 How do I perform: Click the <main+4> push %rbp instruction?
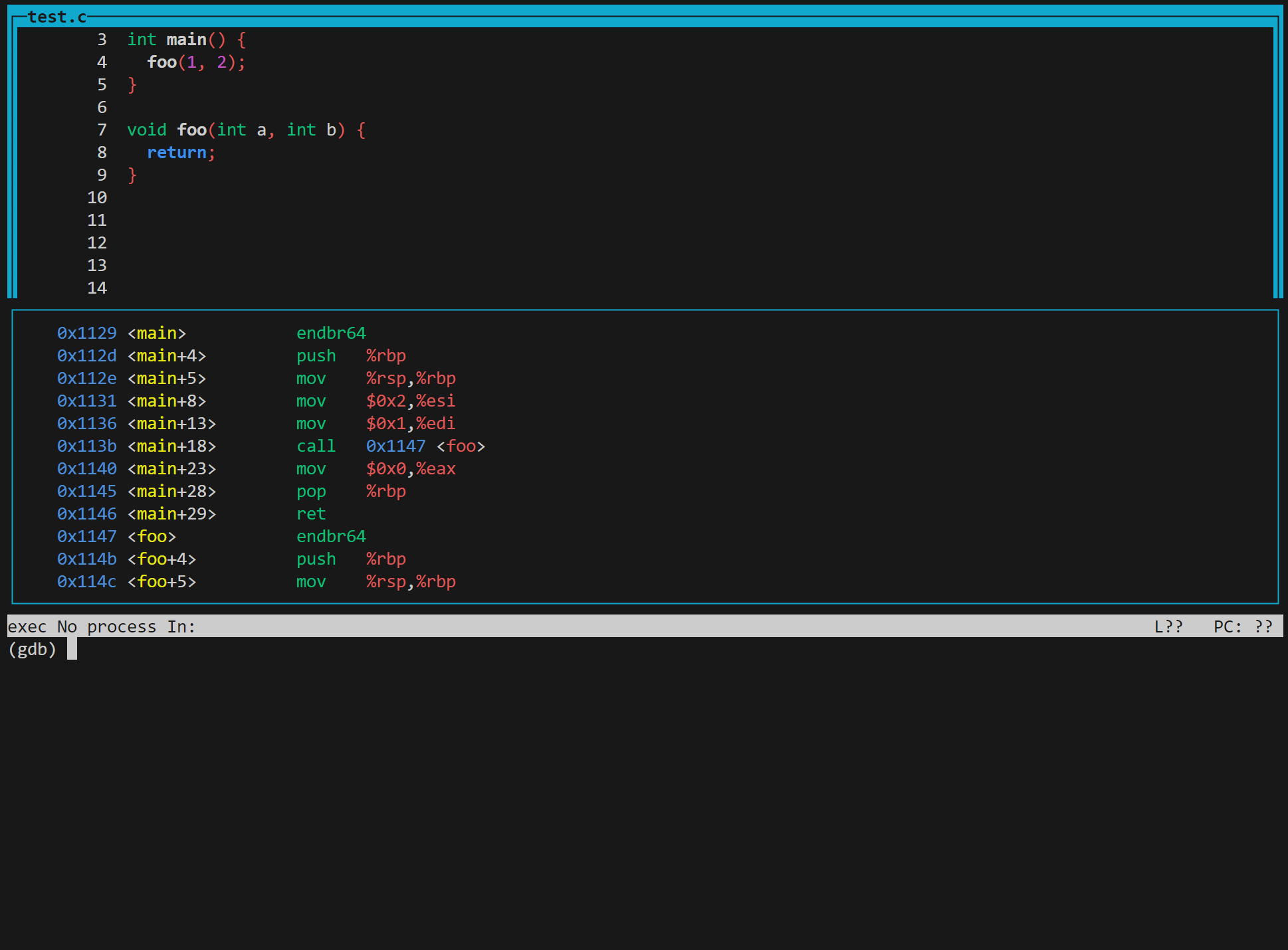[x=316, y=355]
